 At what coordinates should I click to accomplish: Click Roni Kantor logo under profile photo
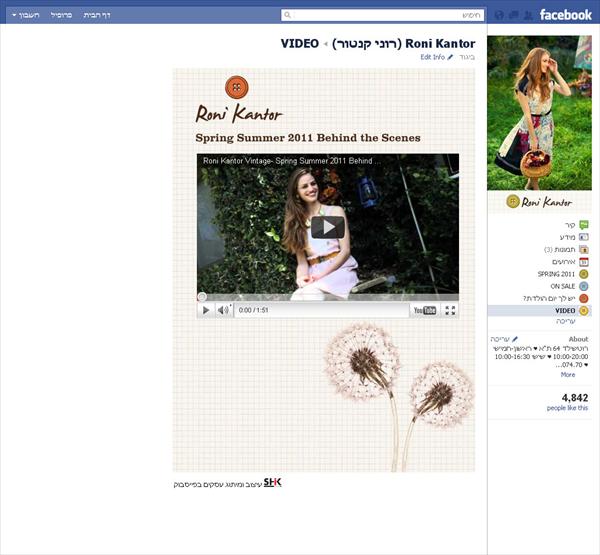[540, 202]
